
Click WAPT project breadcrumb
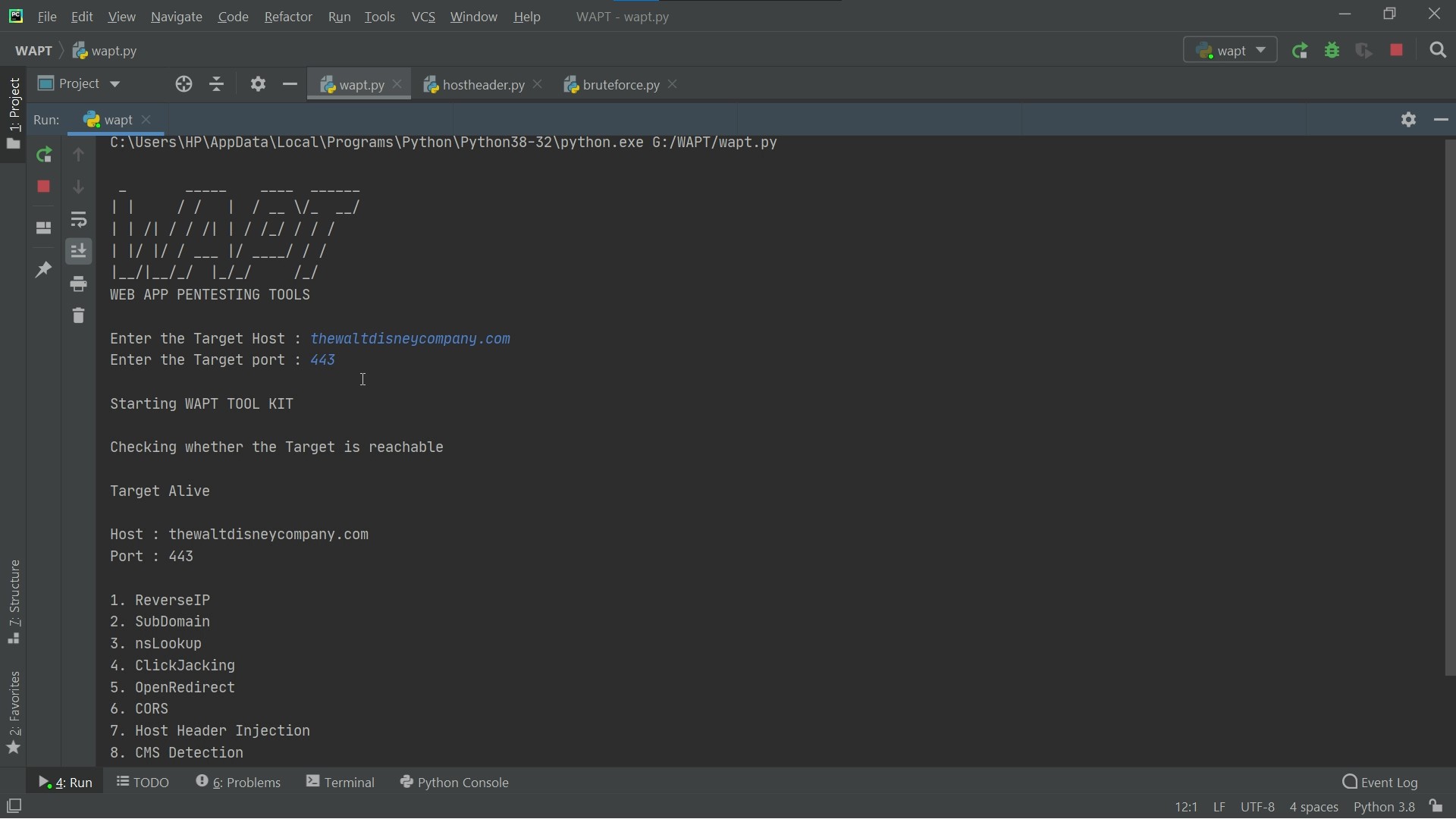click(34, 51)
